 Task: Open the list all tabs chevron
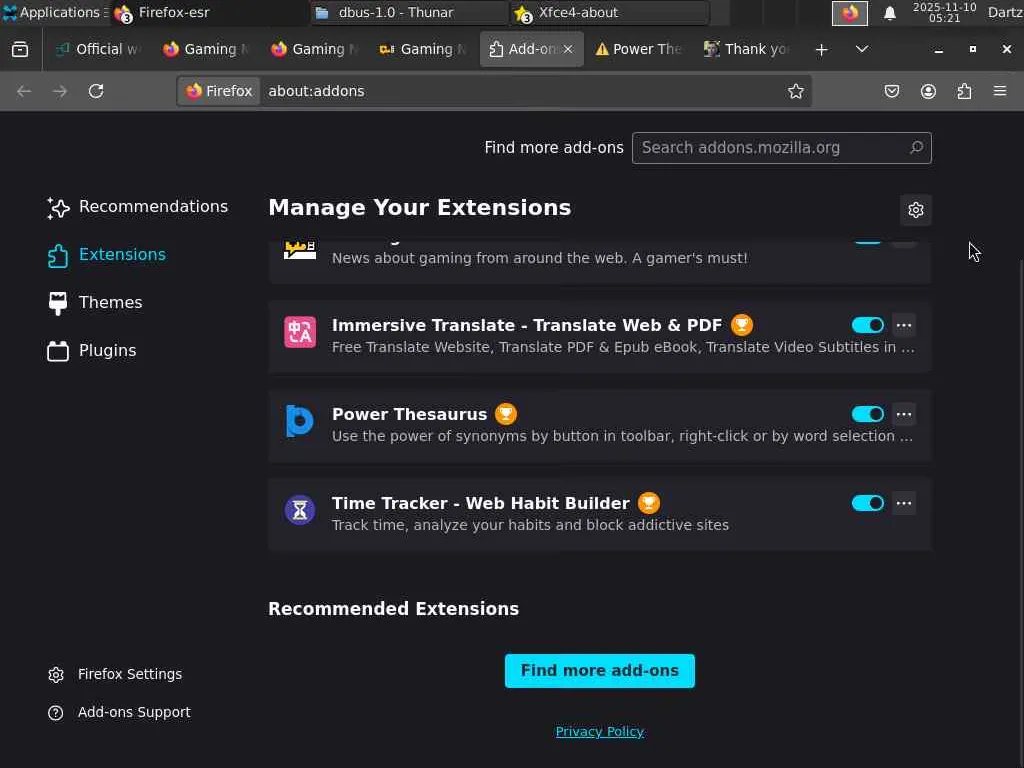pos(862,49)
